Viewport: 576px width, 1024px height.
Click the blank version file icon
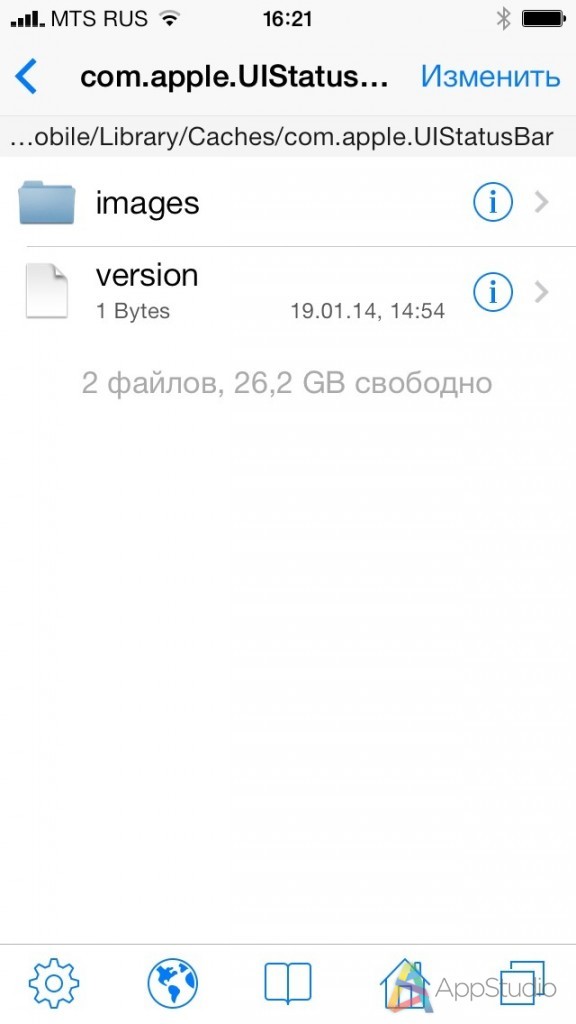pos(46,291)
